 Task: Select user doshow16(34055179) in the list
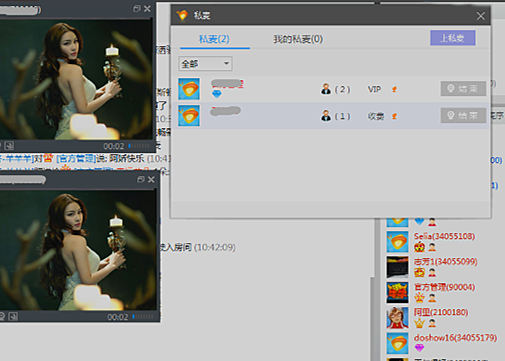pyautogui.click(x=455, y=338)
